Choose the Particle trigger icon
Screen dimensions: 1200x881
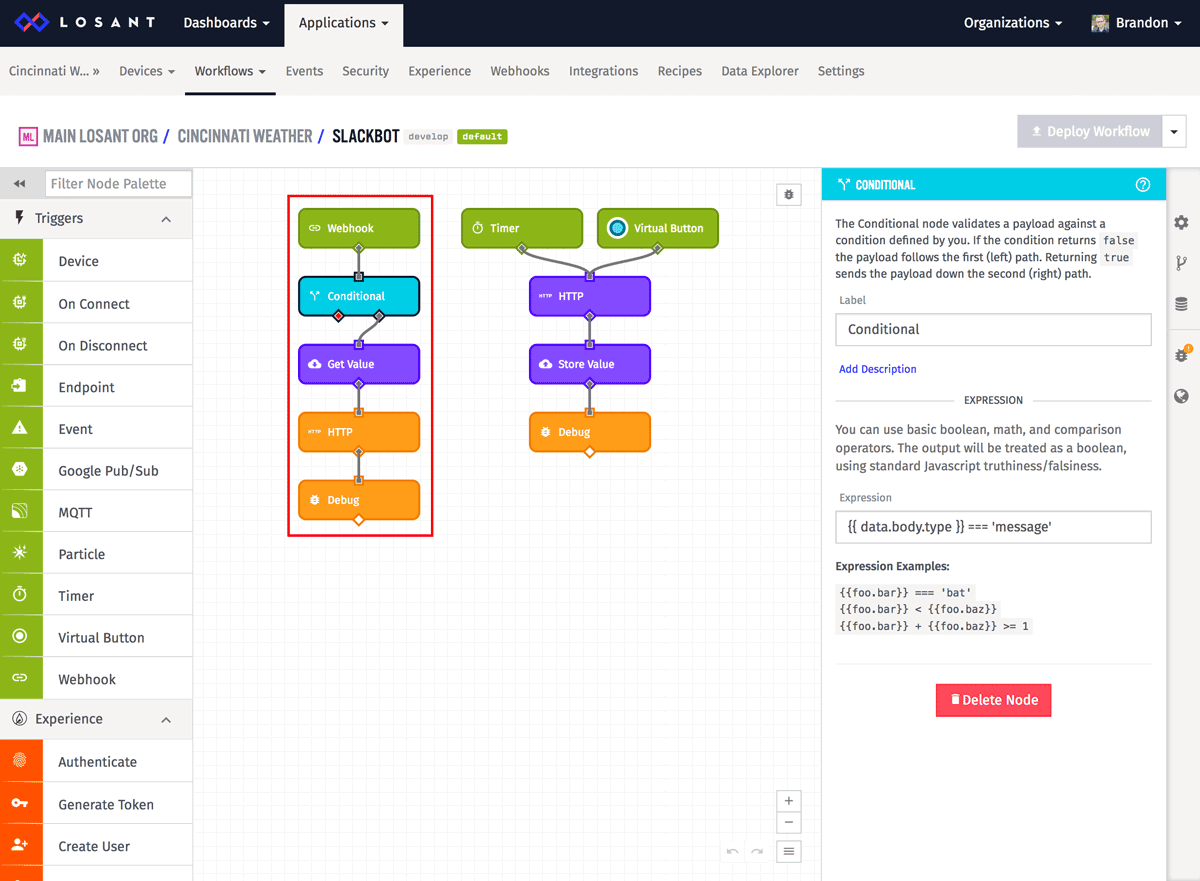pyautogui.click(x=20, y=554)
